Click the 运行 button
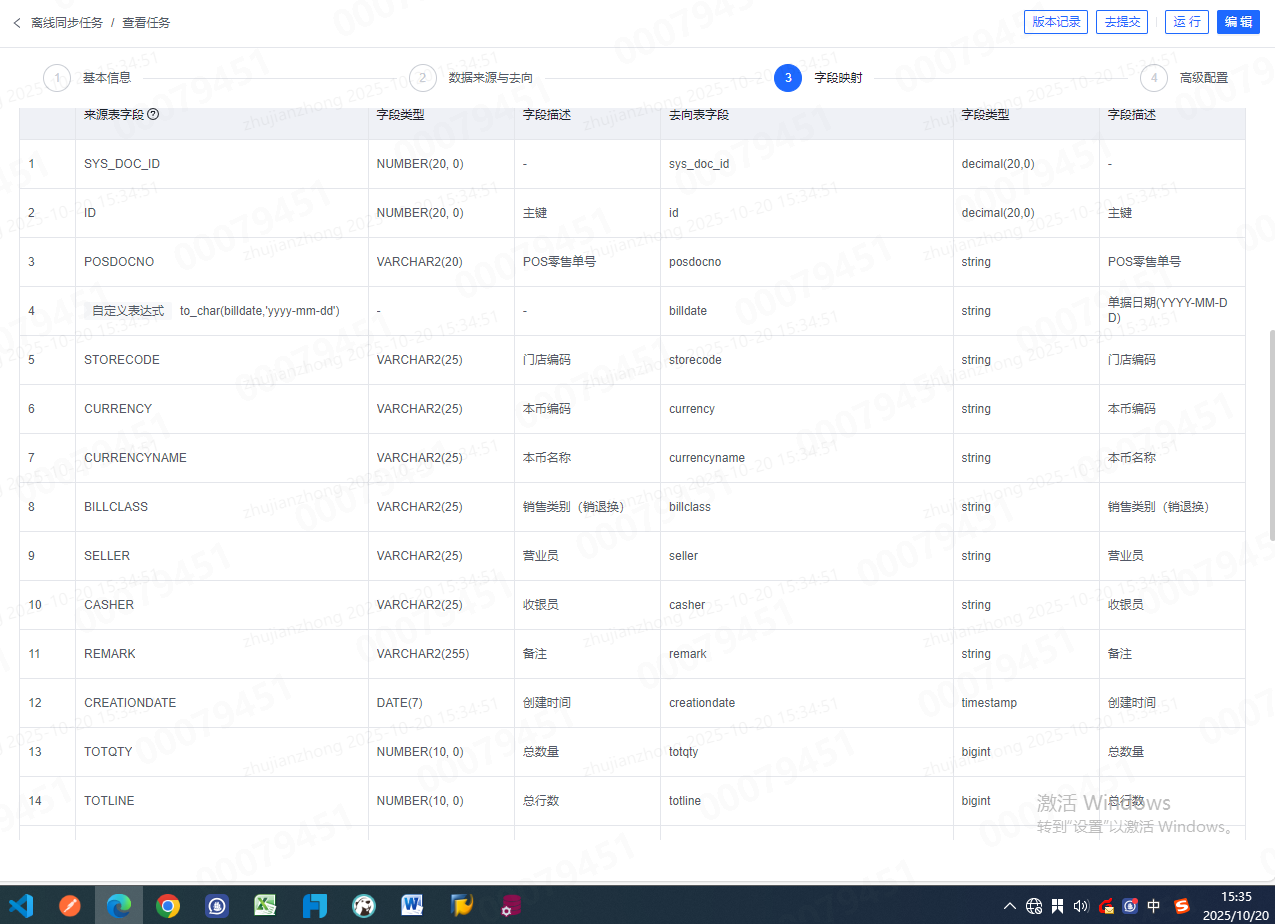The height and width of the screenshot is (924, 1275). click(x=1187, y=22)
